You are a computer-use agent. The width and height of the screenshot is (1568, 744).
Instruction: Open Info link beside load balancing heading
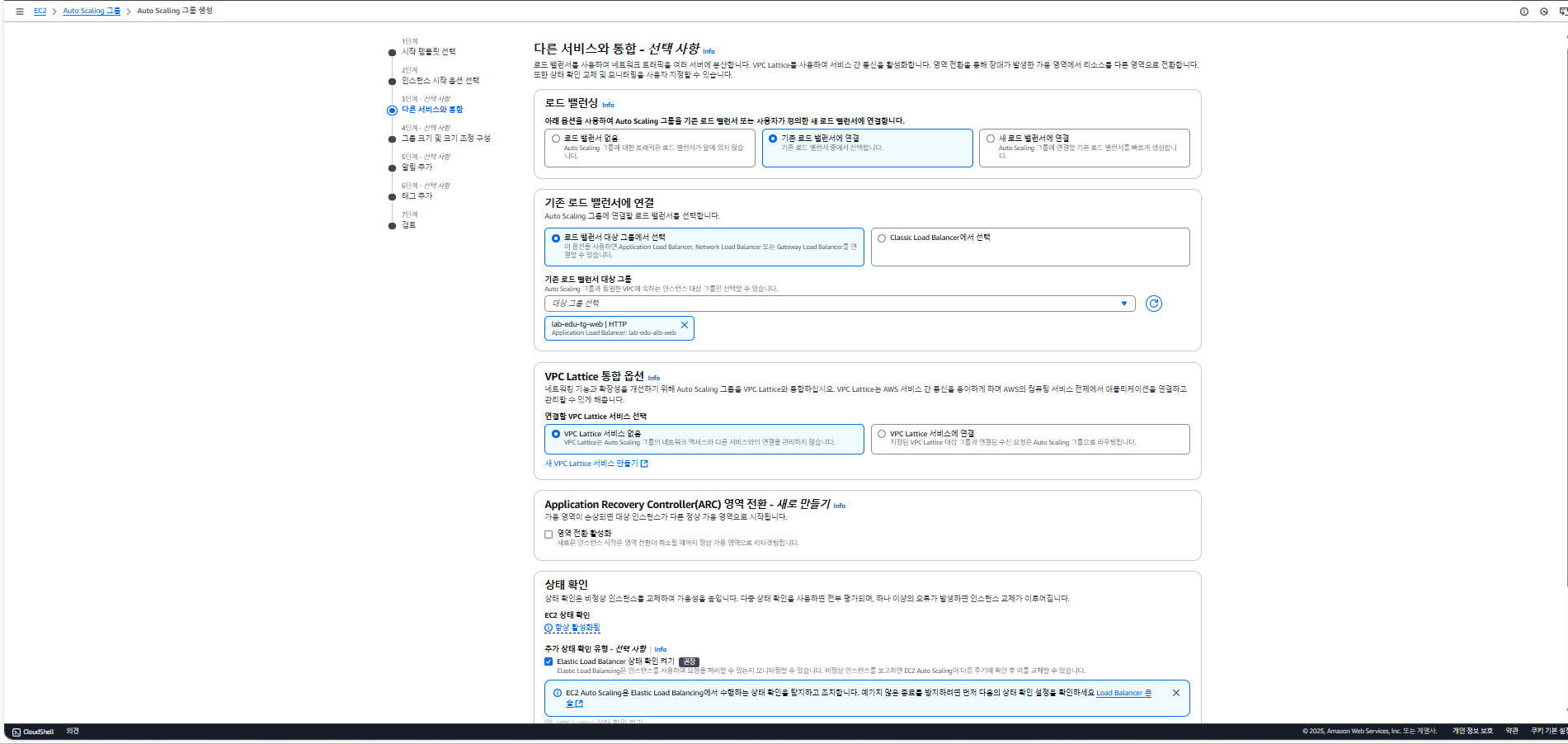coord(608,105)
